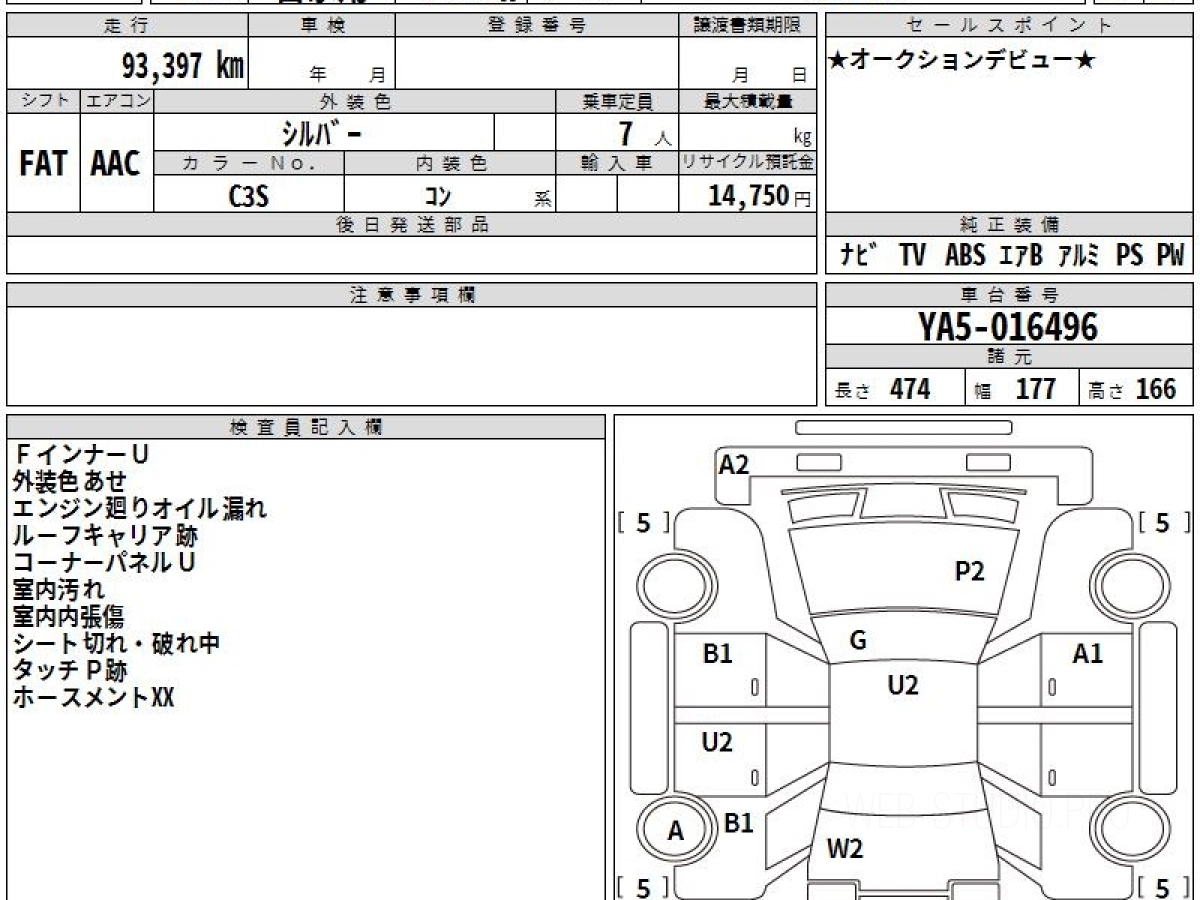
Task: Click the 純正装備 header
Action: click(1010, 225)
